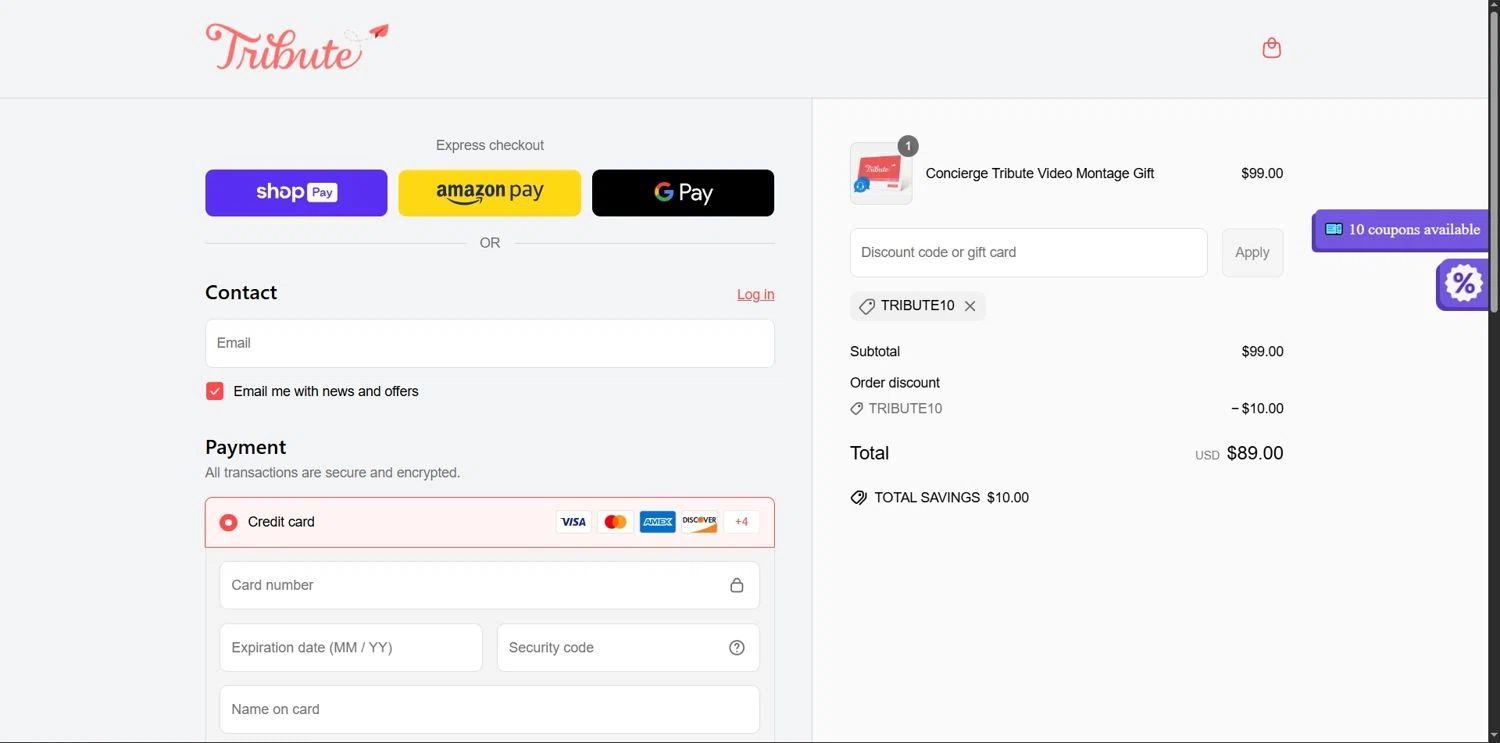The height and width of the screenshot is (743, 1500).
Task: Click the Concierge Tribute product thumbnail
Action: click(881, 174)
